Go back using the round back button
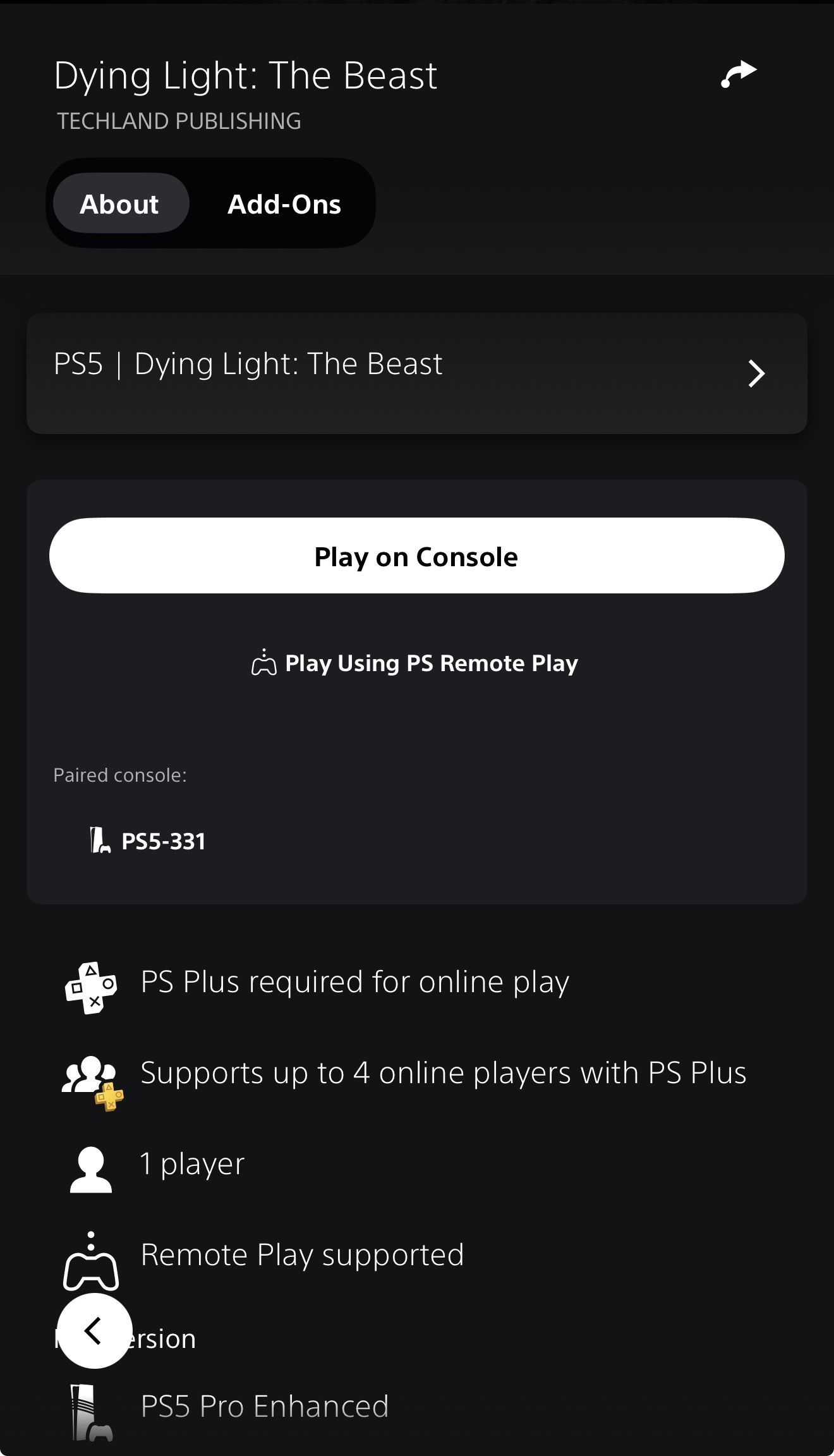Image resolution: width=834 pixels, height=1456 pixels. pyautogui.click(x=94, y=1330)
